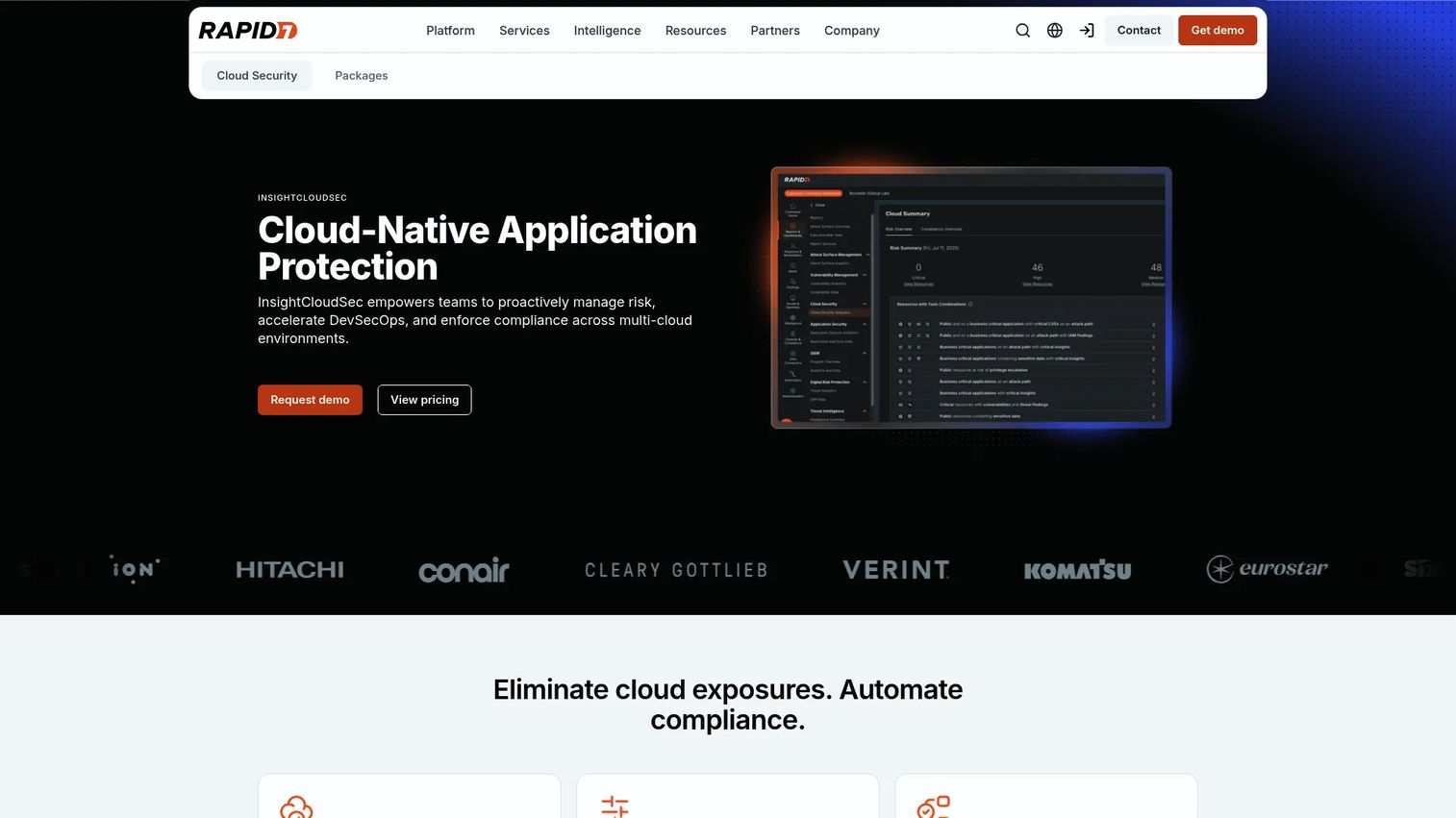Screen dimensions: 1456x818
Task: Click the Cleary Gottlieb logo
Action: [676, 570]
